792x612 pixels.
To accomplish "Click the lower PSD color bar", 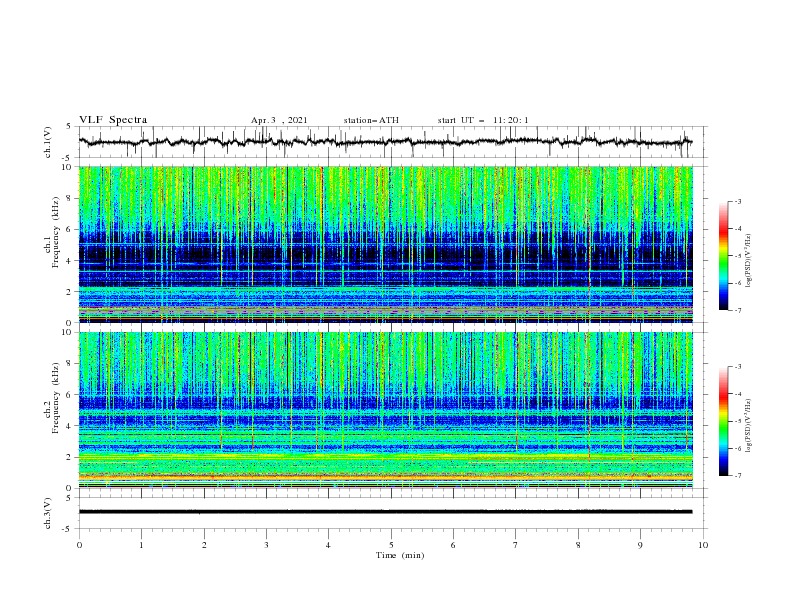I will (723, 421).
